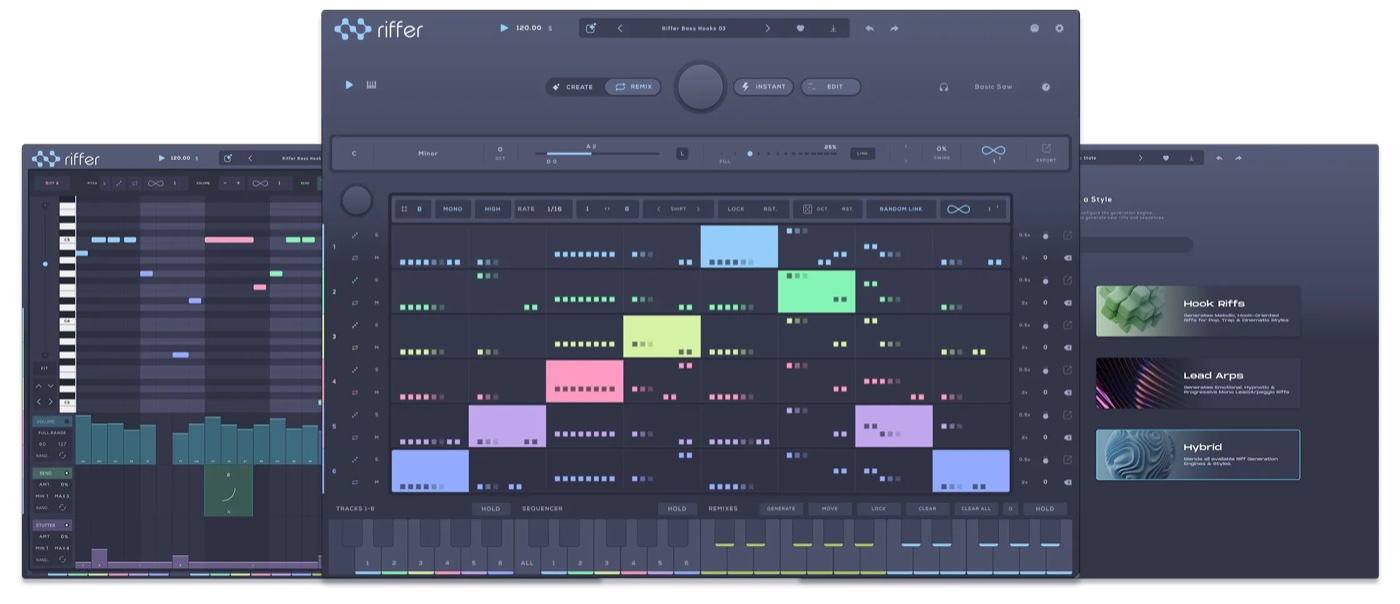Click the heart favorite icon beside preset name

pyautogui.click(x=800, y=28)
